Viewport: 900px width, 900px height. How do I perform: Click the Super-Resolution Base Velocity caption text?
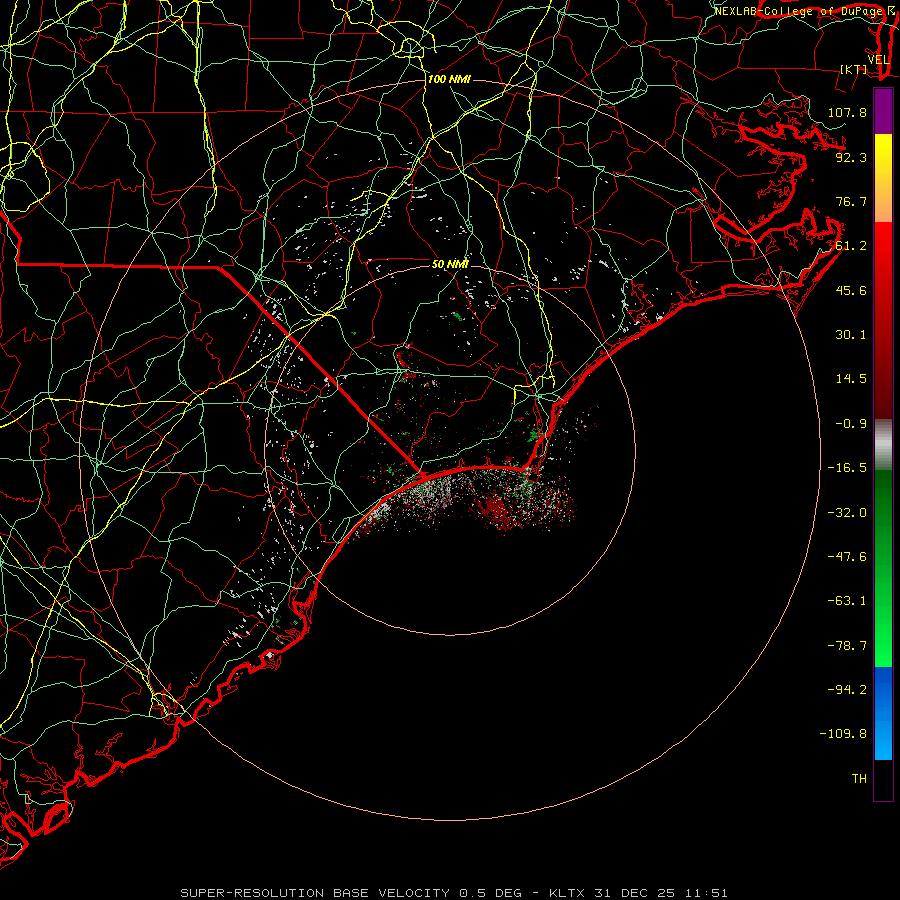tap(453, 893)
